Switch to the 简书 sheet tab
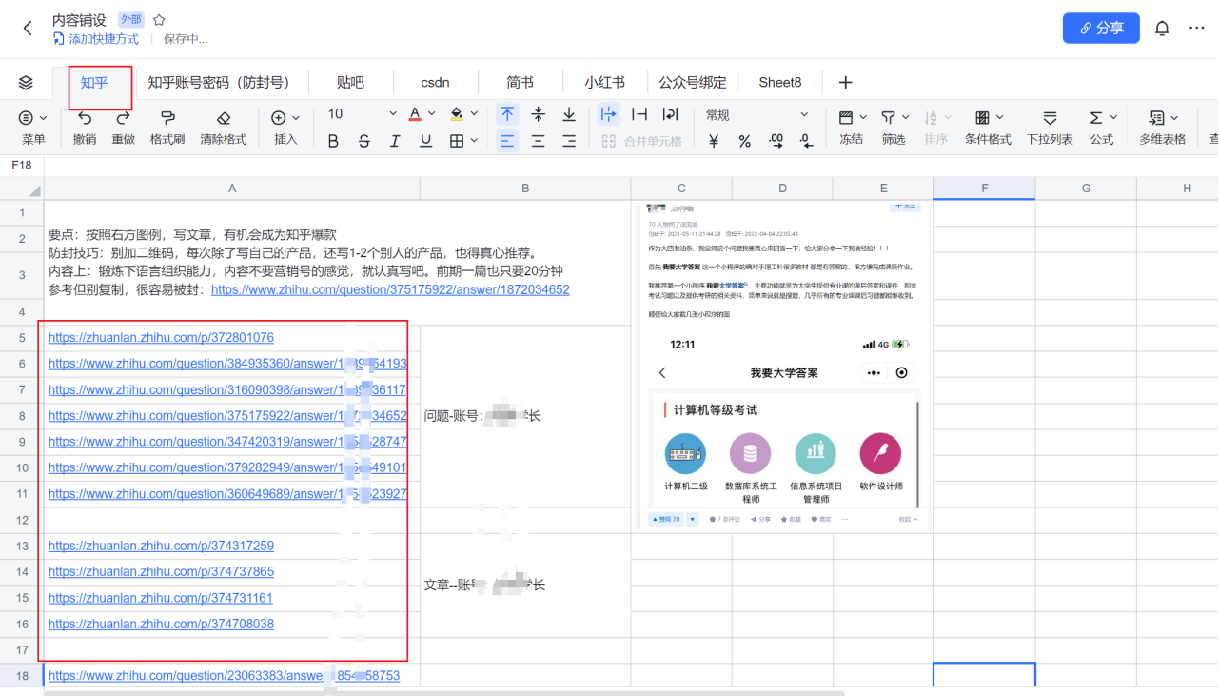The image size is (1219, 696). coord(520,82)
